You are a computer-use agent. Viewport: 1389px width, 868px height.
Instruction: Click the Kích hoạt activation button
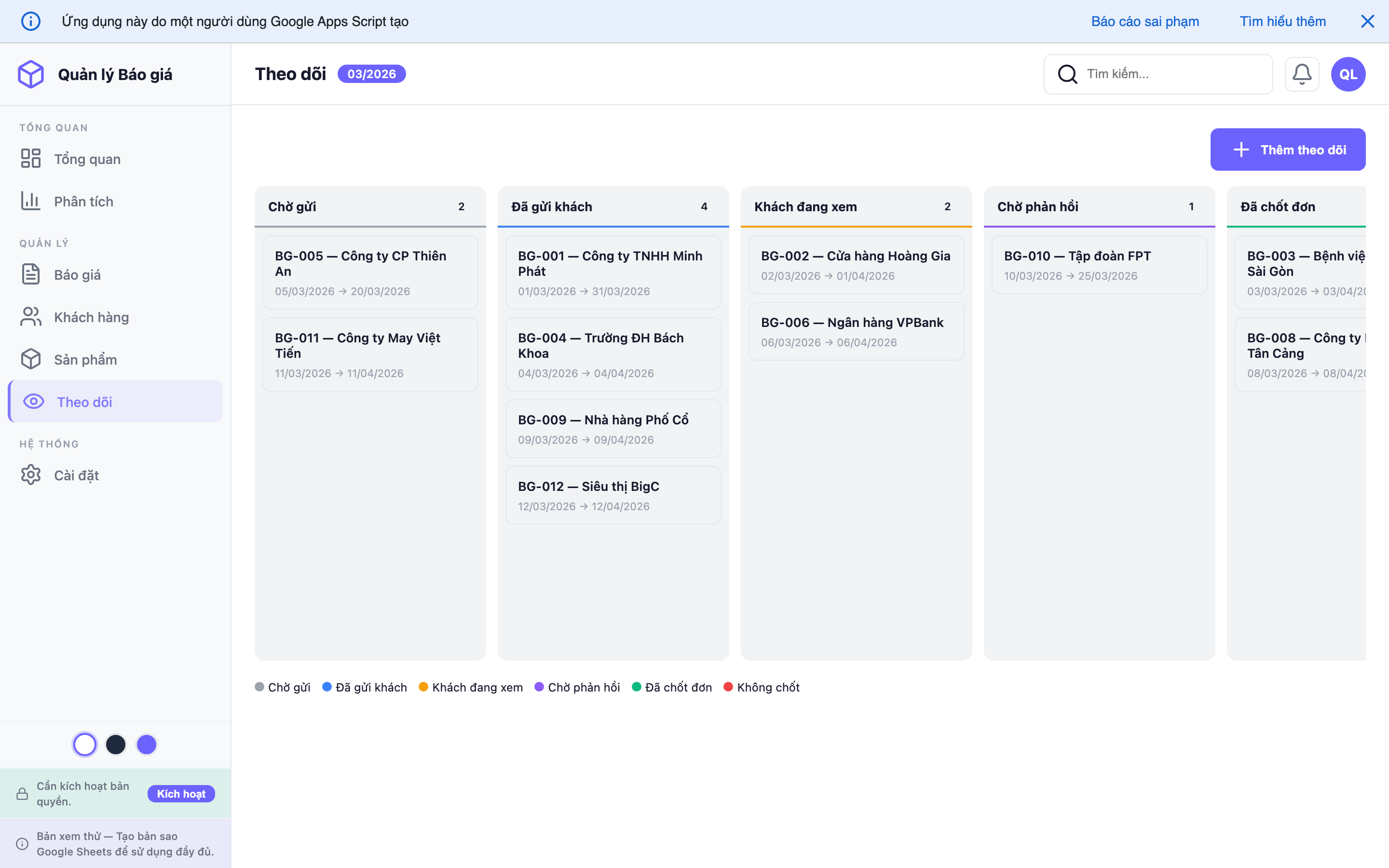tap(181, 793)
